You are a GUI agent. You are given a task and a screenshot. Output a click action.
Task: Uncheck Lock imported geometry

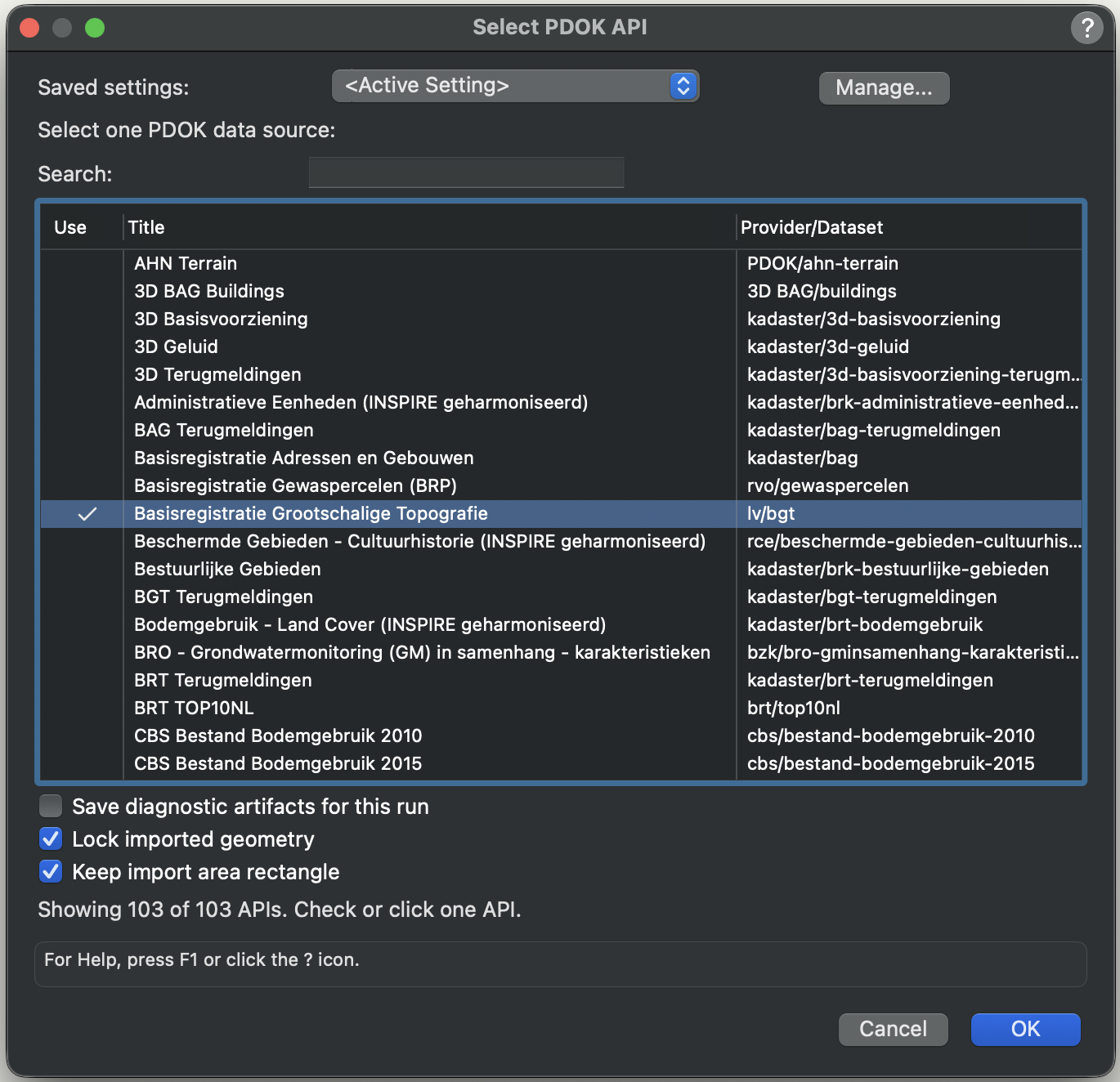tap(51, 838)
